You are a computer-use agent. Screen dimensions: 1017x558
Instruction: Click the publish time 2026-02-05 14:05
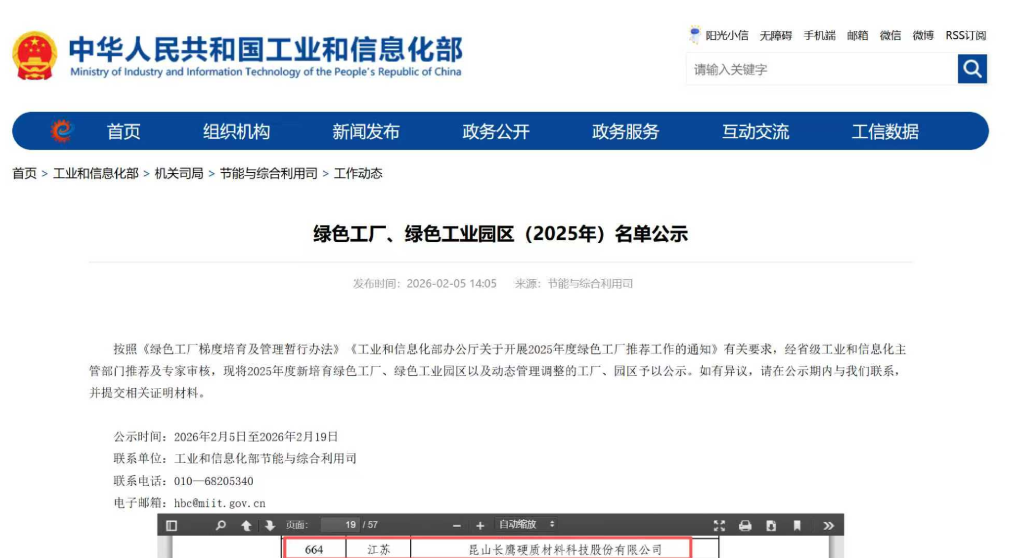(x=451, y=284)
